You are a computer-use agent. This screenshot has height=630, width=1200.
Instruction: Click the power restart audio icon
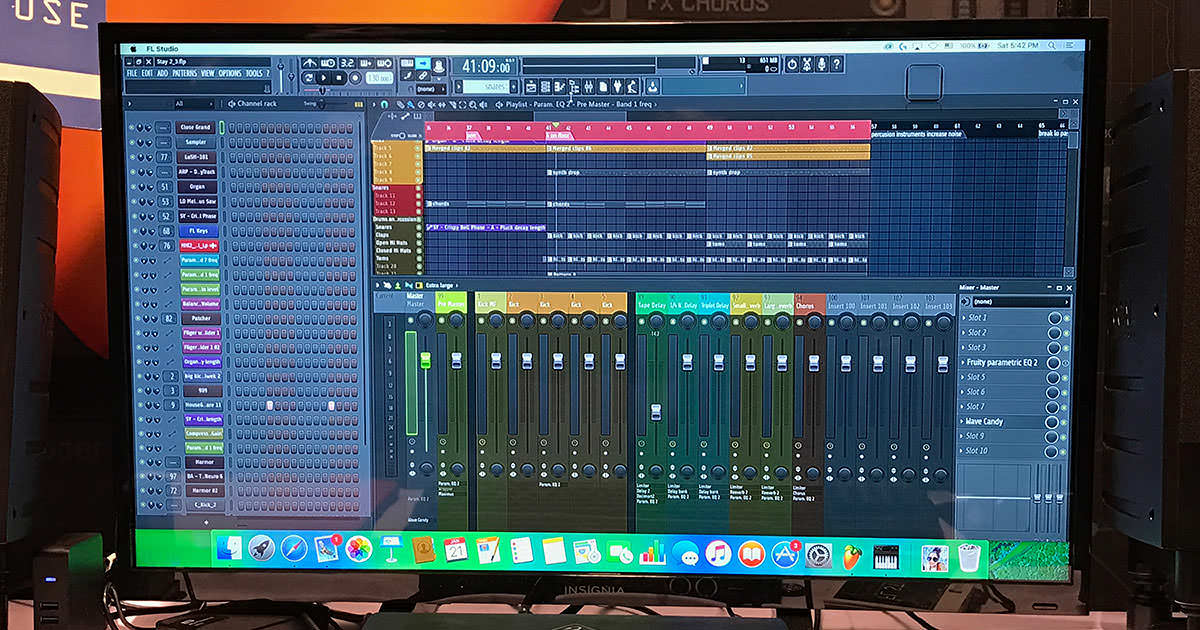(x=792, y=64)
